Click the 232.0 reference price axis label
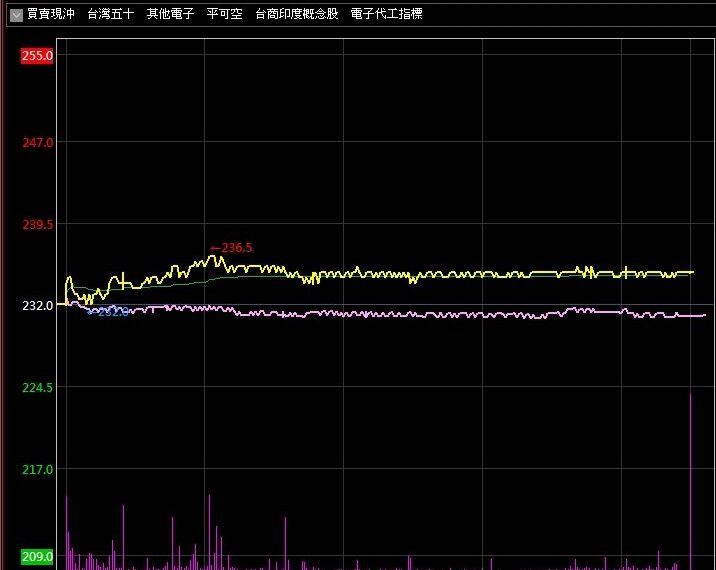Viewport: 716px width, 570px height. (37, 305)
